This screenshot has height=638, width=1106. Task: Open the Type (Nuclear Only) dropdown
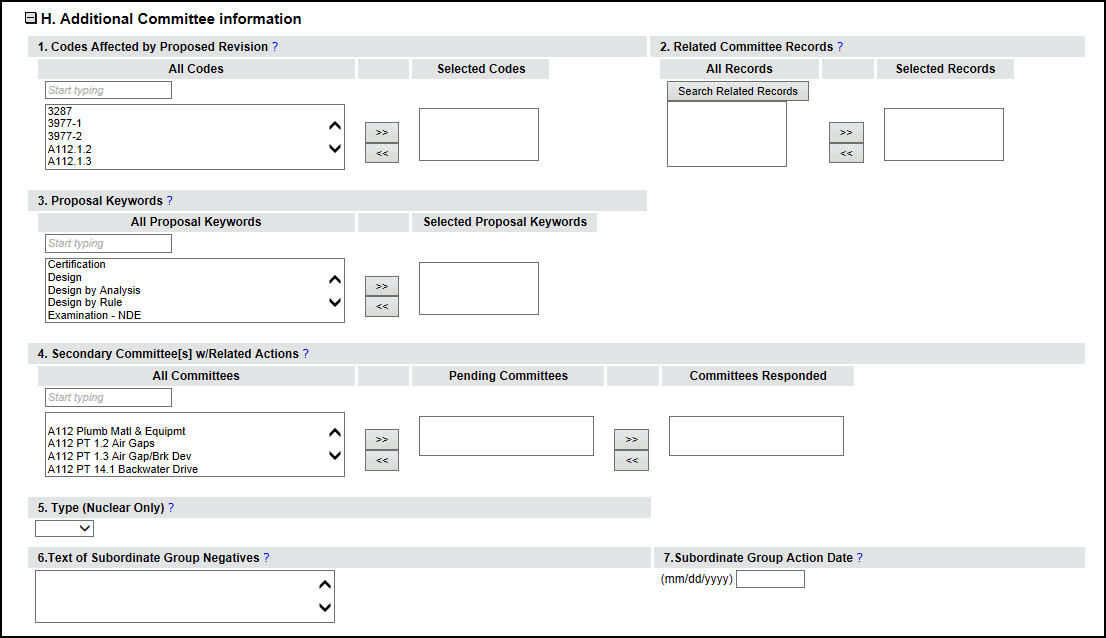click(x=65, y=528)
